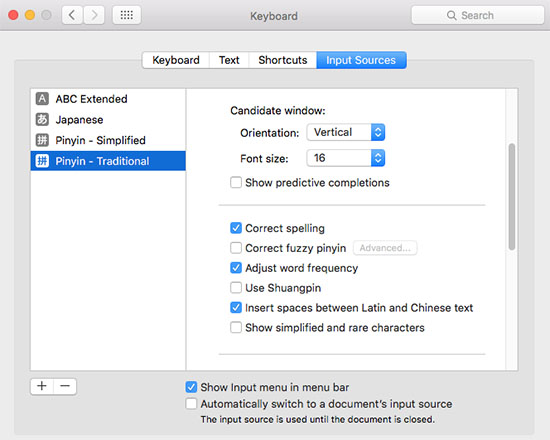Switch to the Keyboard tab

(176, 60)
